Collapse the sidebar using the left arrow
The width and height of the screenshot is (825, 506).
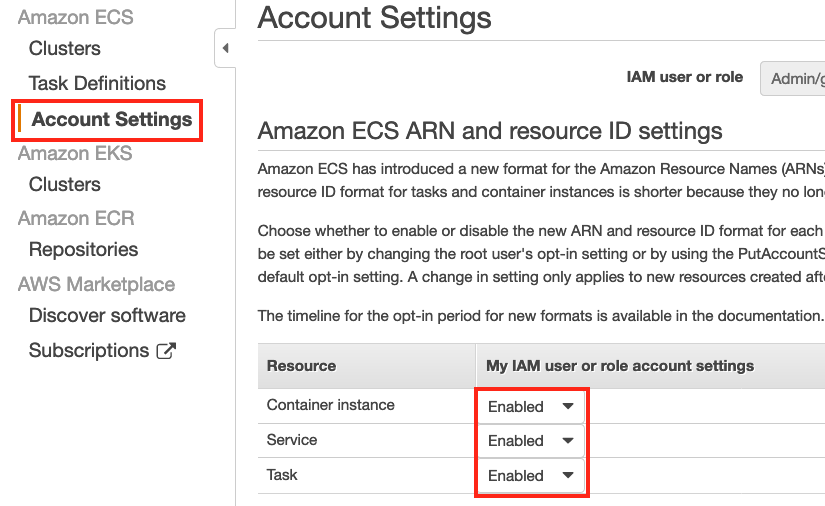(x=225, y=48)
